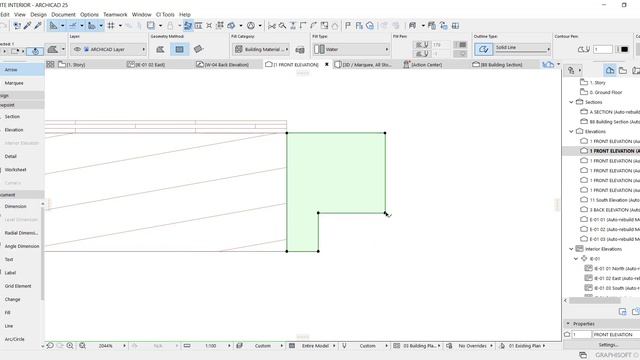
Task: Collapse the Interior Elevations tree group
Action: 571,249
